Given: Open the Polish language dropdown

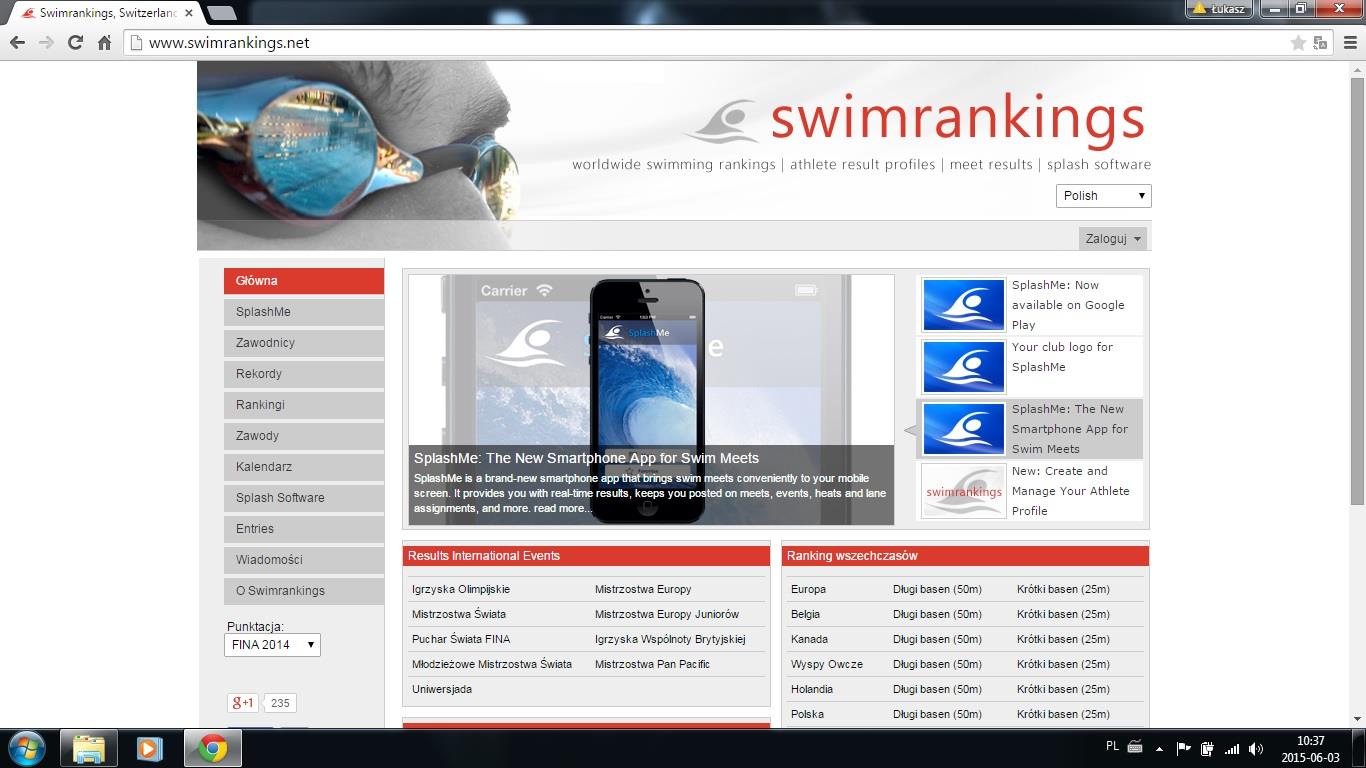Looking at the screenshot, I should tap(1103, 196).
